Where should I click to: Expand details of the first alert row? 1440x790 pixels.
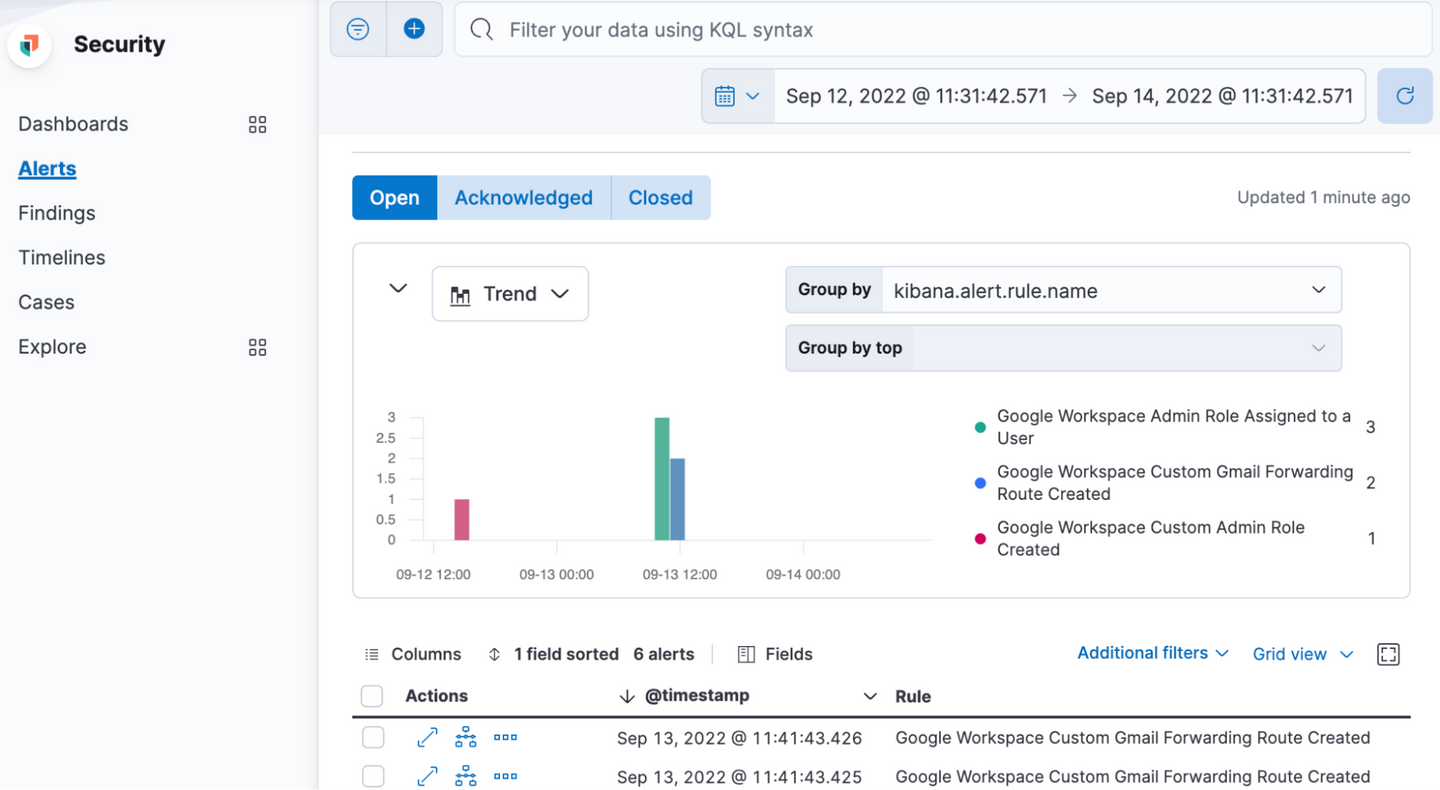427,738
